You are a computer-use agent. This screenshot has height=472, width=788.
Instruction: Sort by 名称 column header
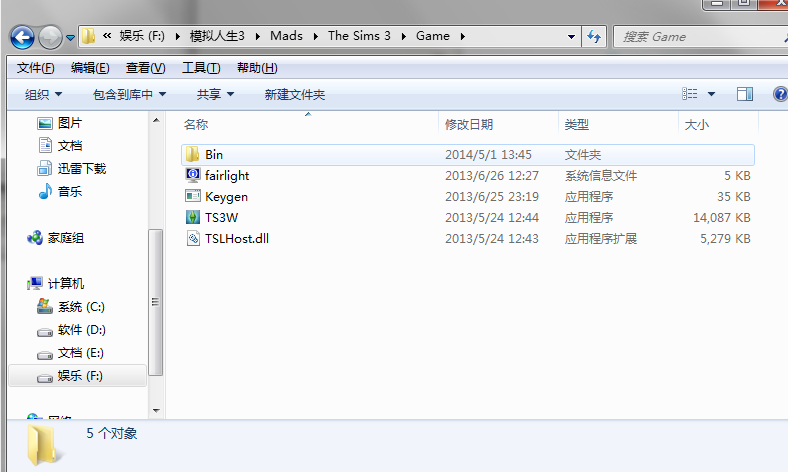pyautogui.click(x=196, y=124)
